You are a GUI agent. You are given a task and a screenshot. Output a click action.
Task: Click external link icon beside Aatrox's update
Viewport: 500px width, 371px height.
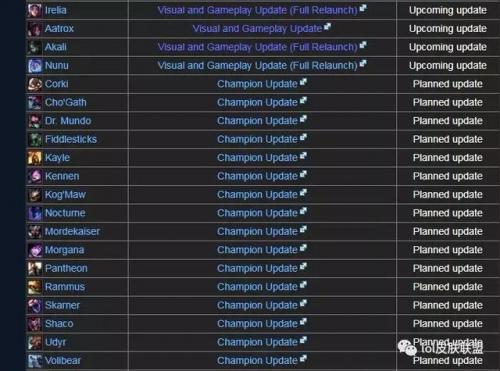click(x=327, y=26)
